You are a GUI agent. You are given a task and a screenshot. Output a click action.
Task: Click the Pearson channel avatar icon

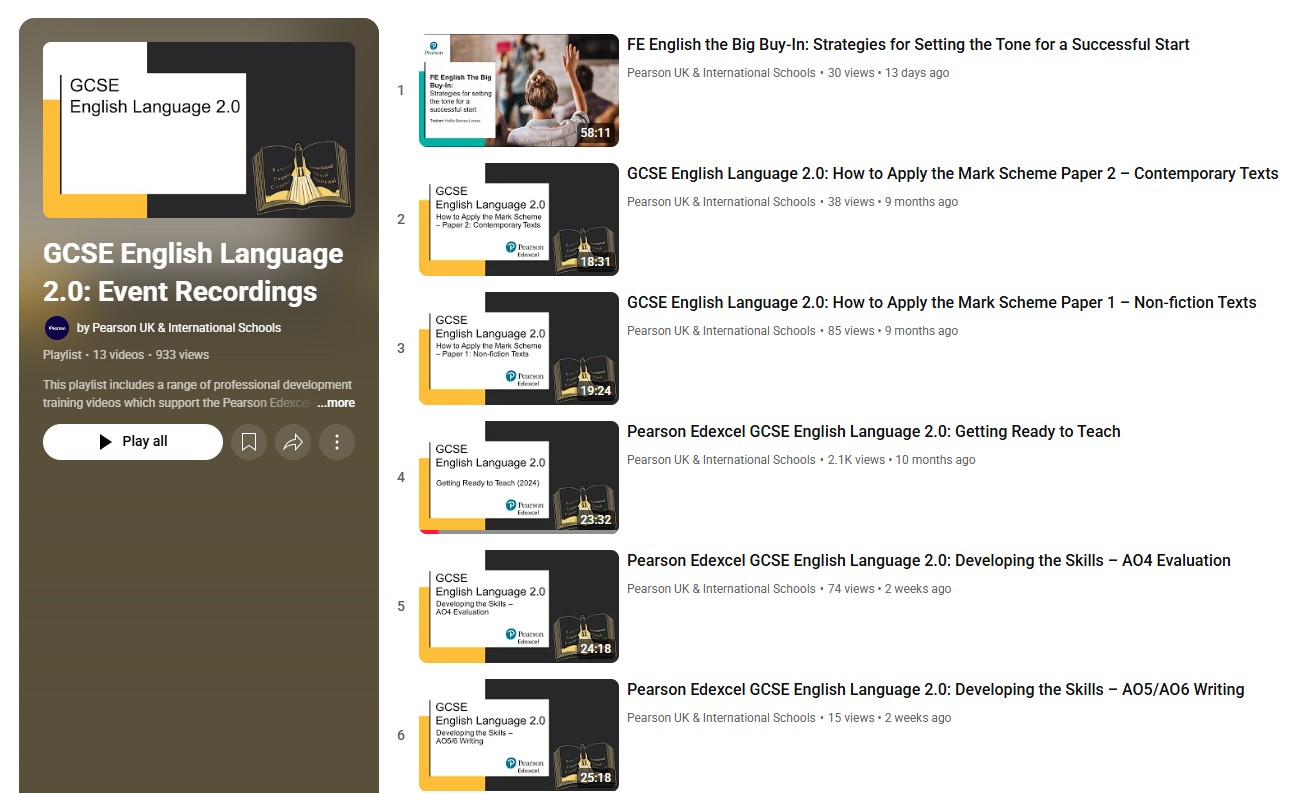(57, 328)
